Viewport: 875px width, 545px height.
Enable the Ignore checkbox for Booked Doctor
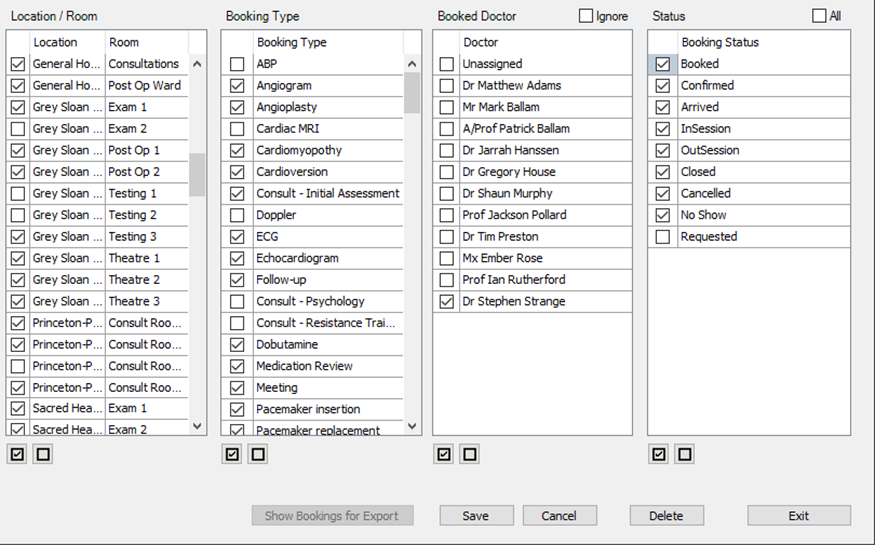tap(586, 16)
